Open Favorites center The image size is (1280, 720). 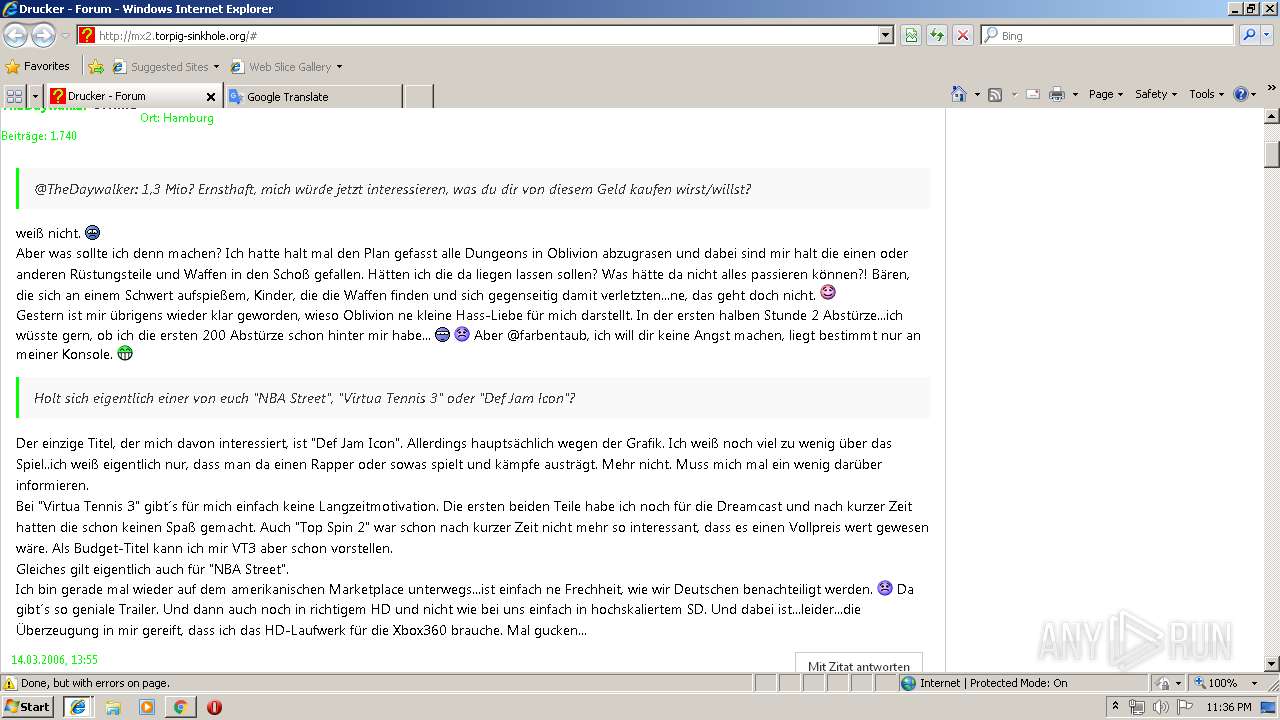37,66
